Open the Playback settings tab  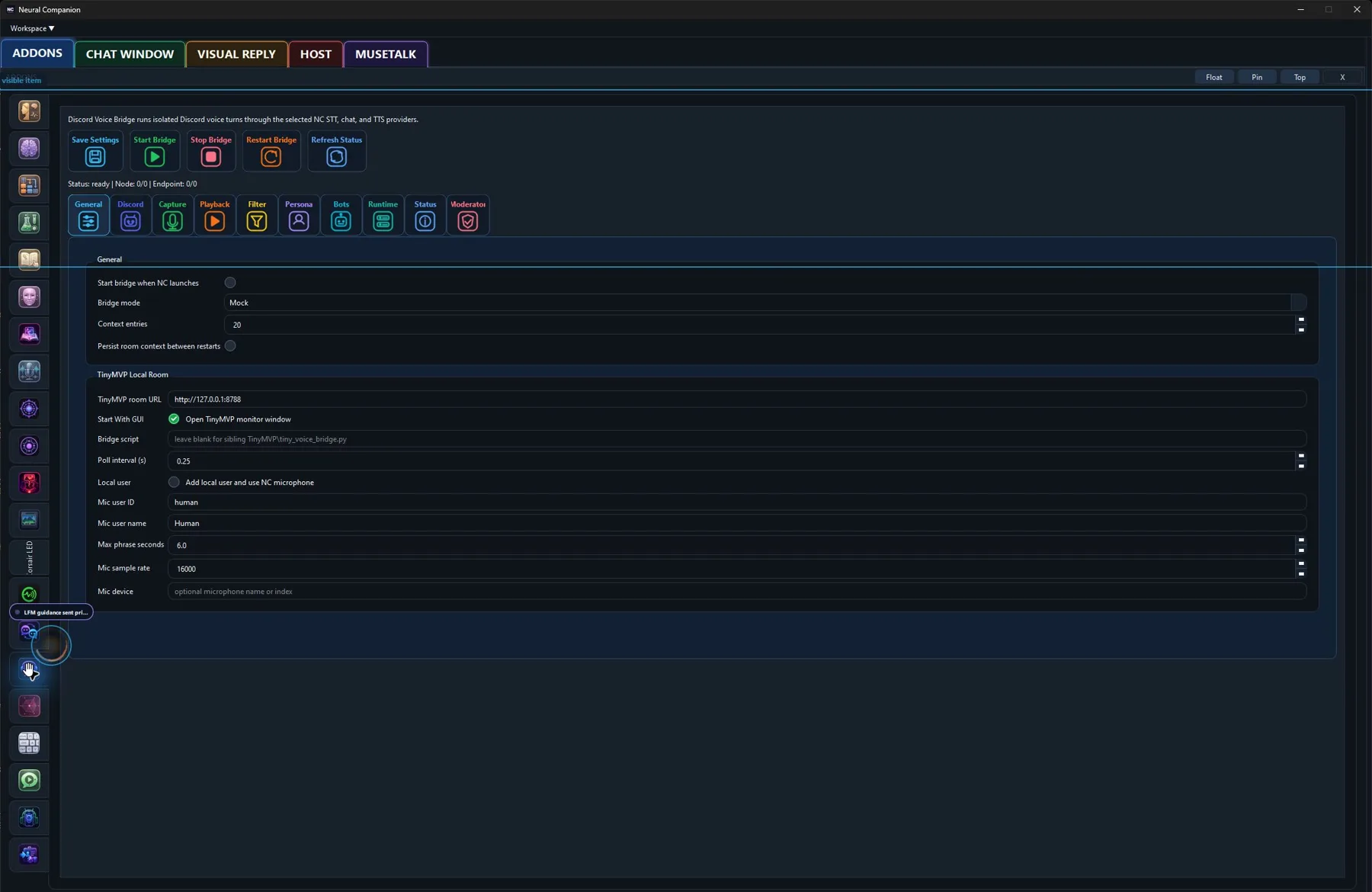(215, 216)
